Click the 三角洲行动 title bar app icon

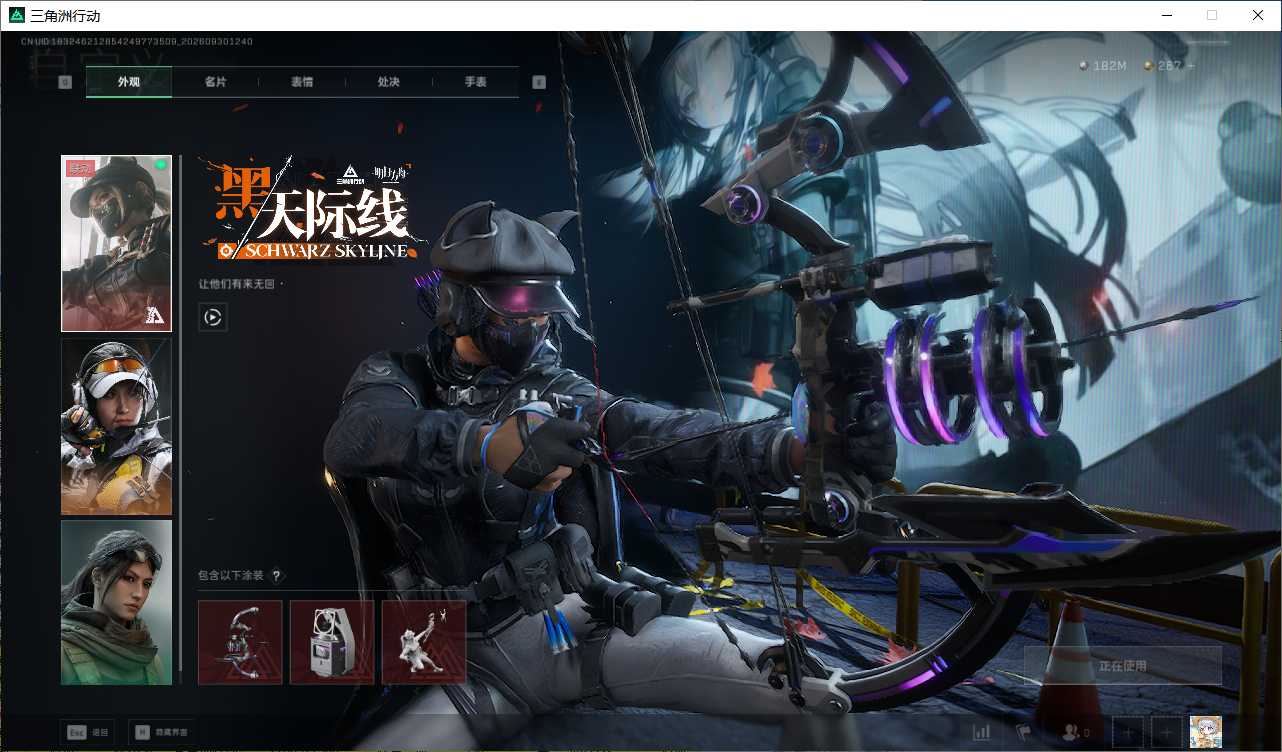(x=17, y=15)
